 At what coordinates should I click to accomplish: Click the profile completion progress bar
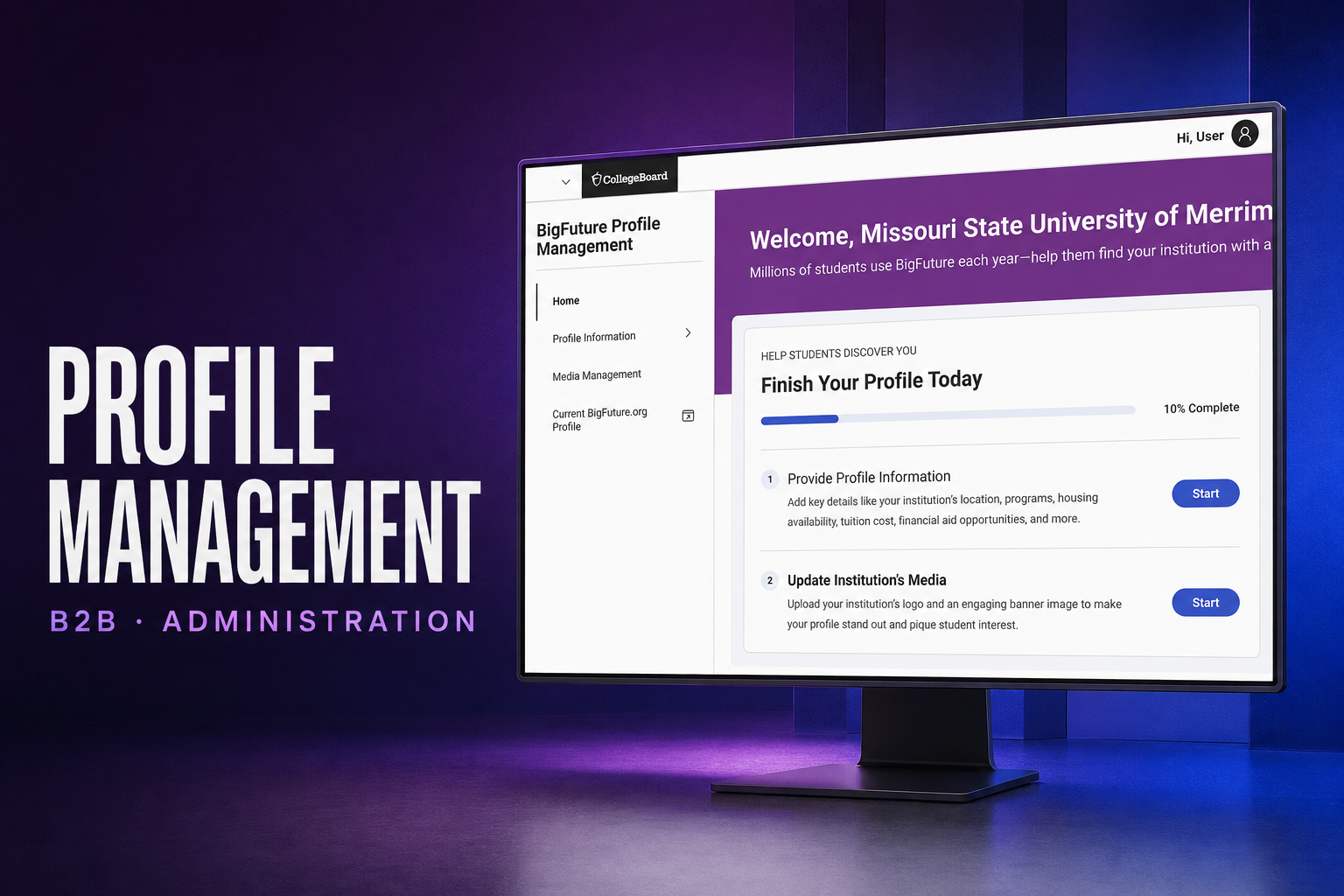click(948, 415)
